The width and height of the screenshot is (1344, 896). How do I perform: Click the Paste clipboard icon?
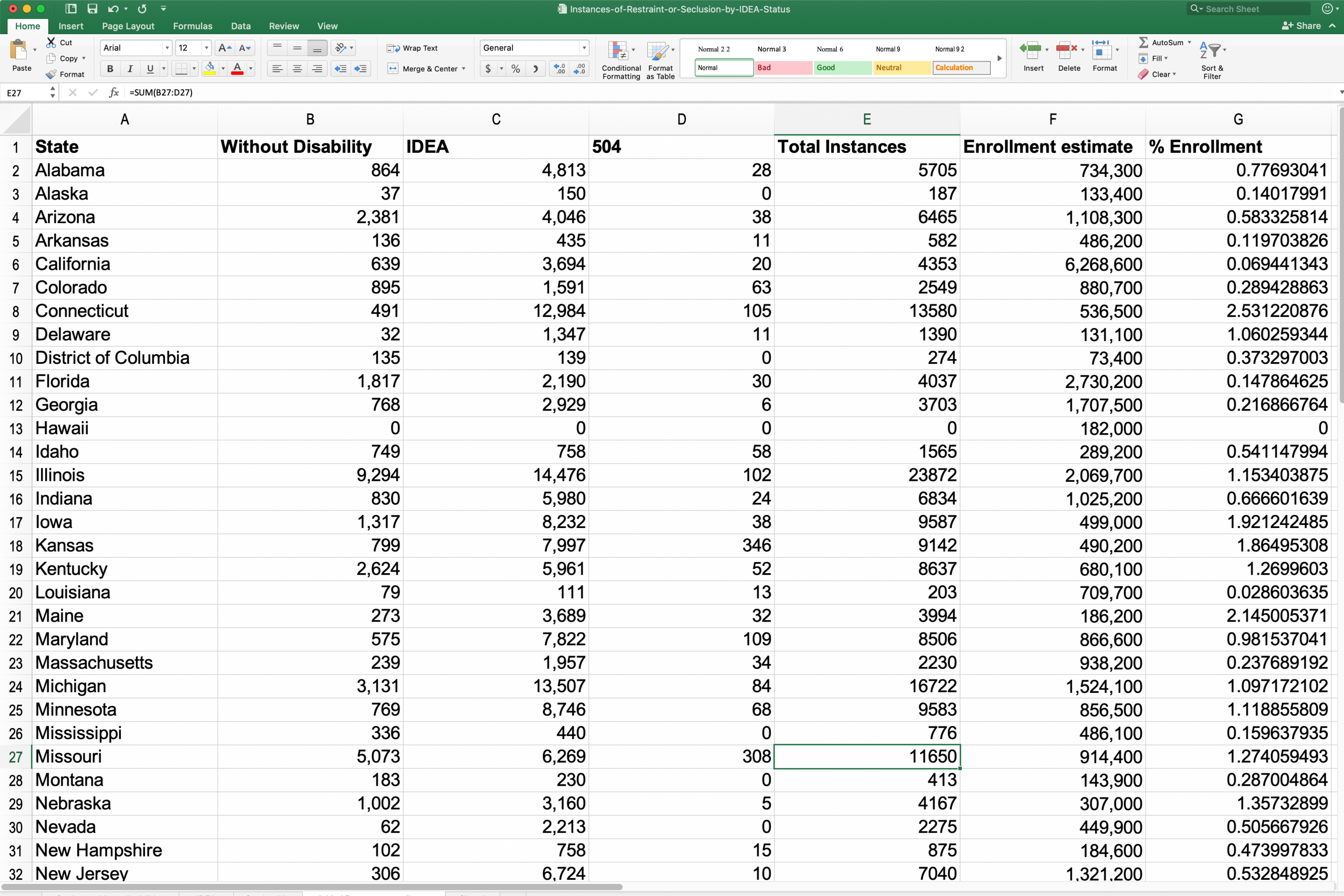19,51
